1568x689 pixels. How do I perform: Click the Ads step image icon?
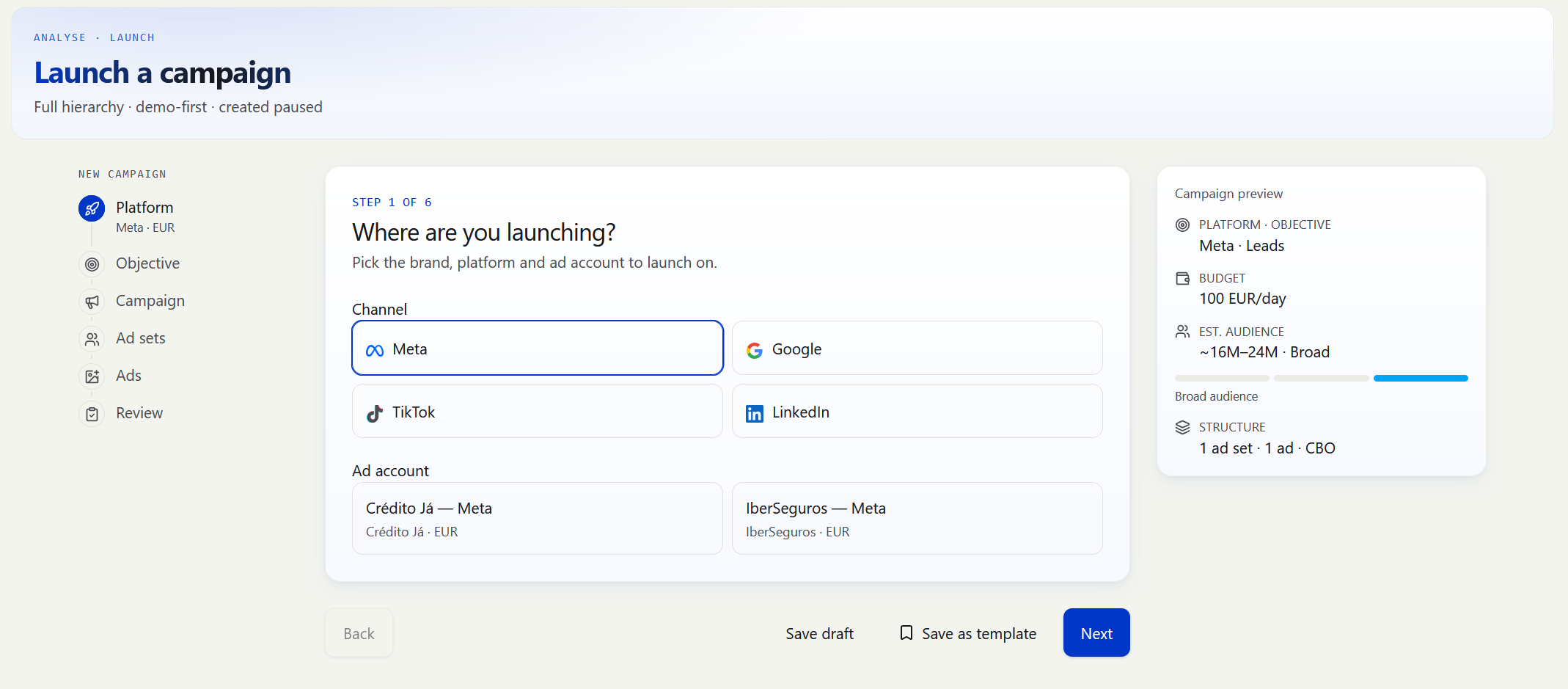[92, 376]
